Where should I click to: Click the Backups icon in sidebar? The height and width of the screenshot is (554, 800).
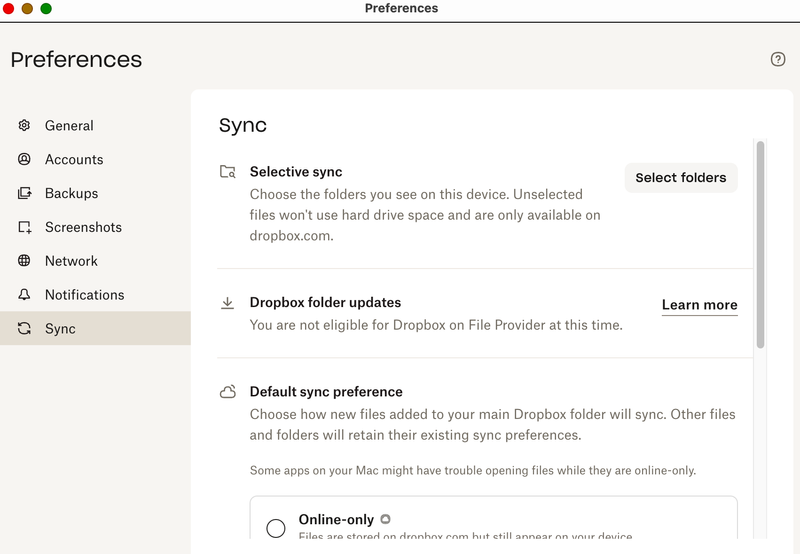point(25,193)
